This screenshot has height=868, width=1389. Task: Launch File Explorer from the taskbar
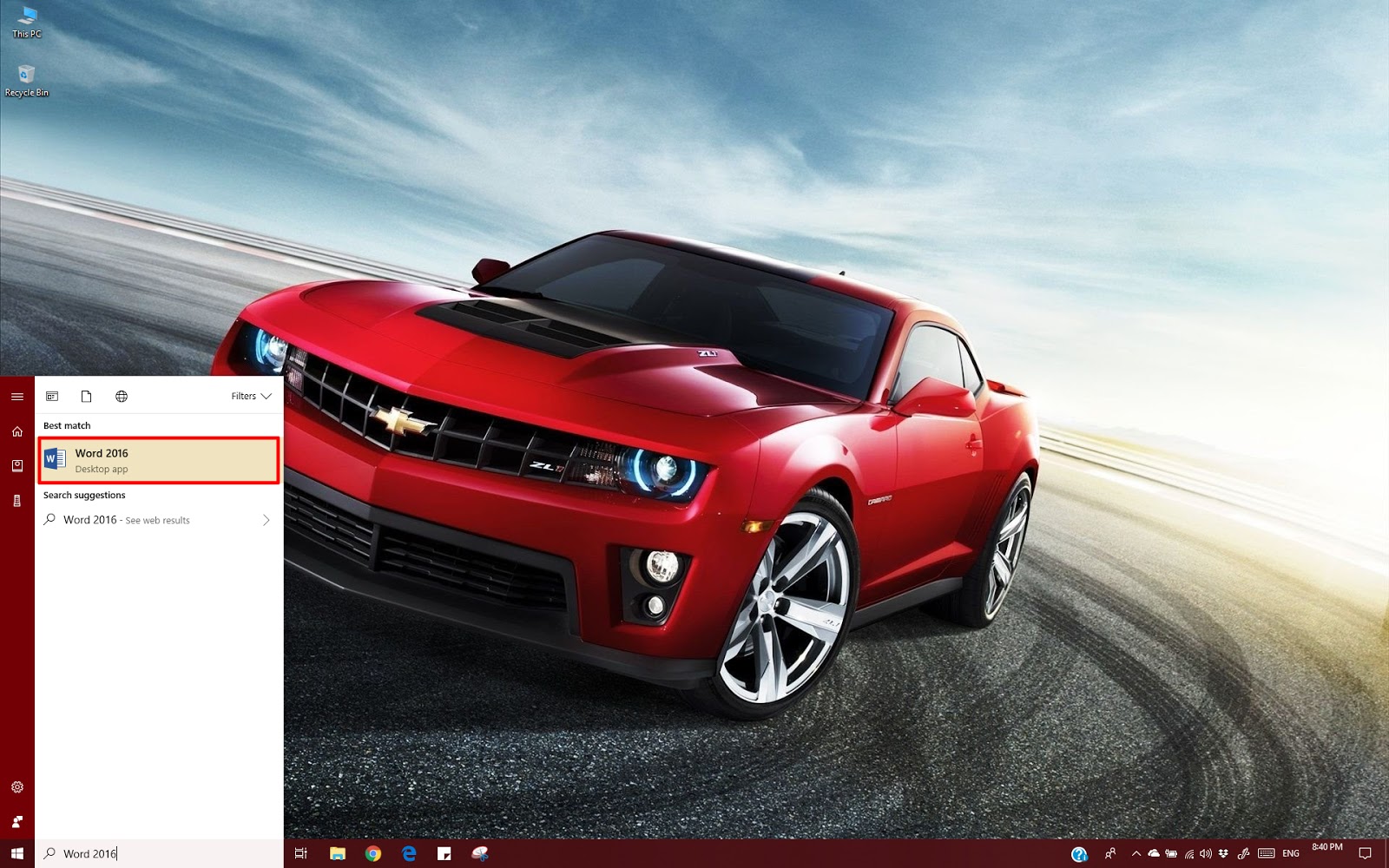(338, 853)
